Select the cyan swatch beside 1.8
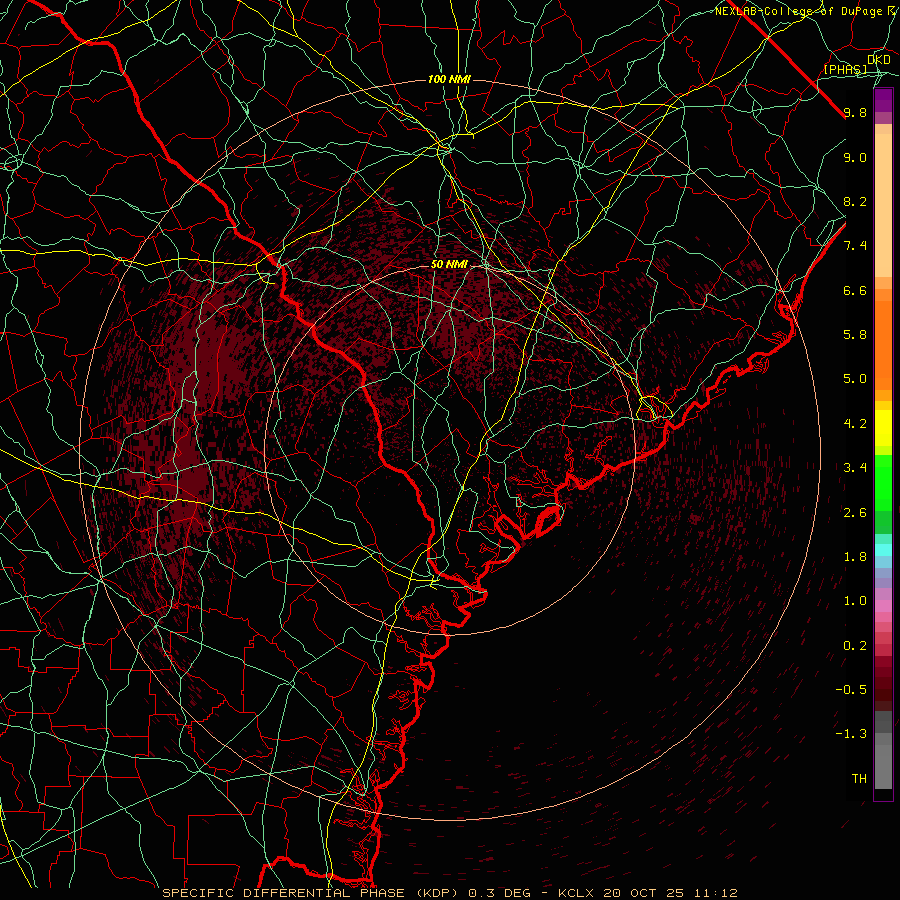This screenshot has height=900, width=900. (x=883, y=550)
